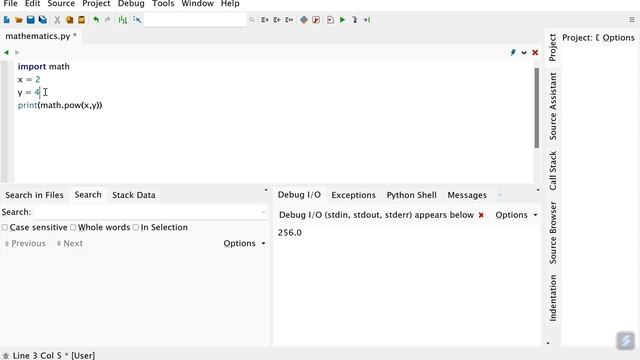The image size is (640, 360).
Task: Open the Window menu
Action: pos(198,4)
